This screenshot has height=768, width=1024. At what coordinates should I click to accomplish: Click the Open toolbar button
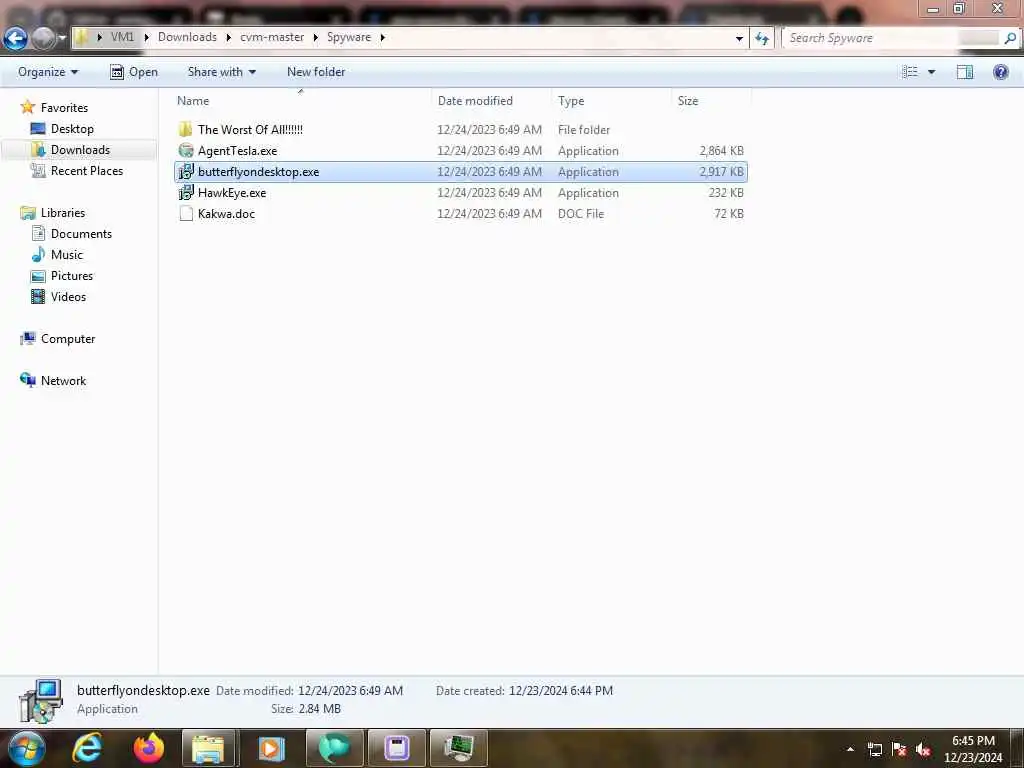[x=134, y=72]
